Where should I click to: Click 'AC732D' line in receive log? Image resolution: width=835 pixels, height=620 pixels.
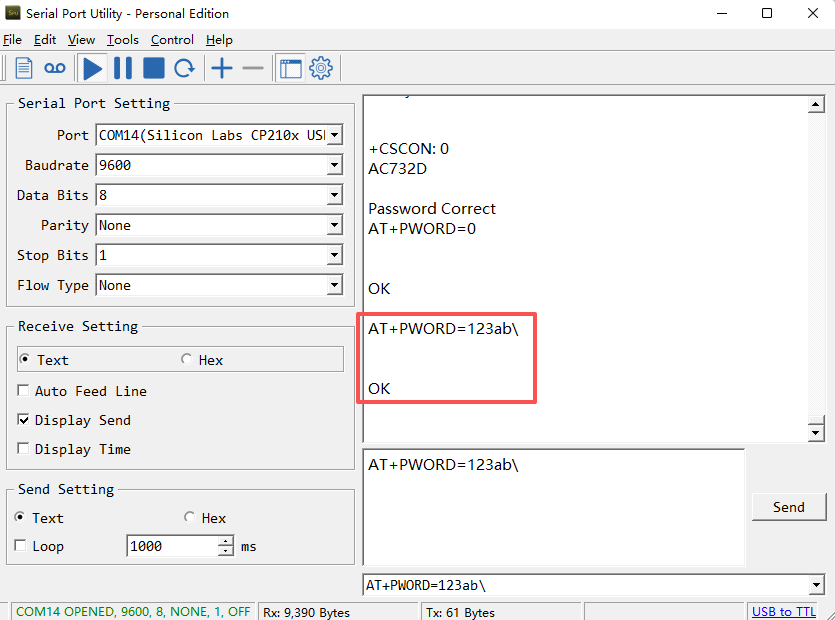pos(397,169)
